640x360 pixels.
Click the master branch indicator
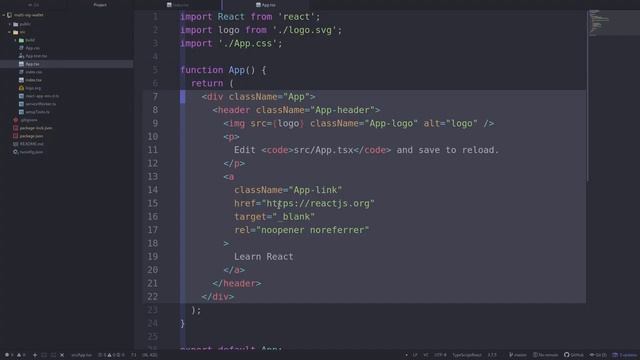point(518,355)
